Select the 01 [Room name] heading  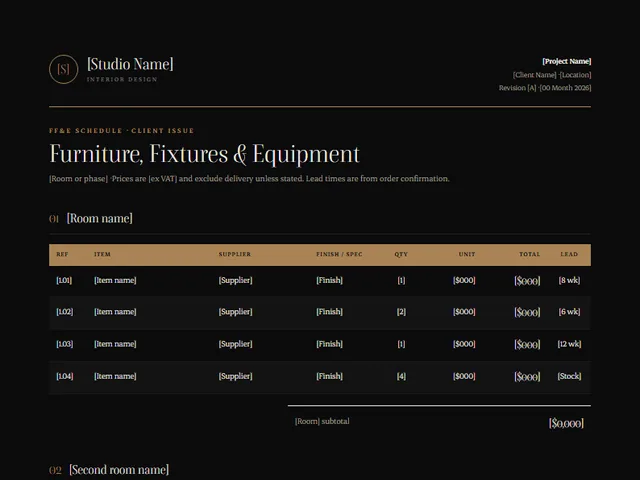[91, 218]
